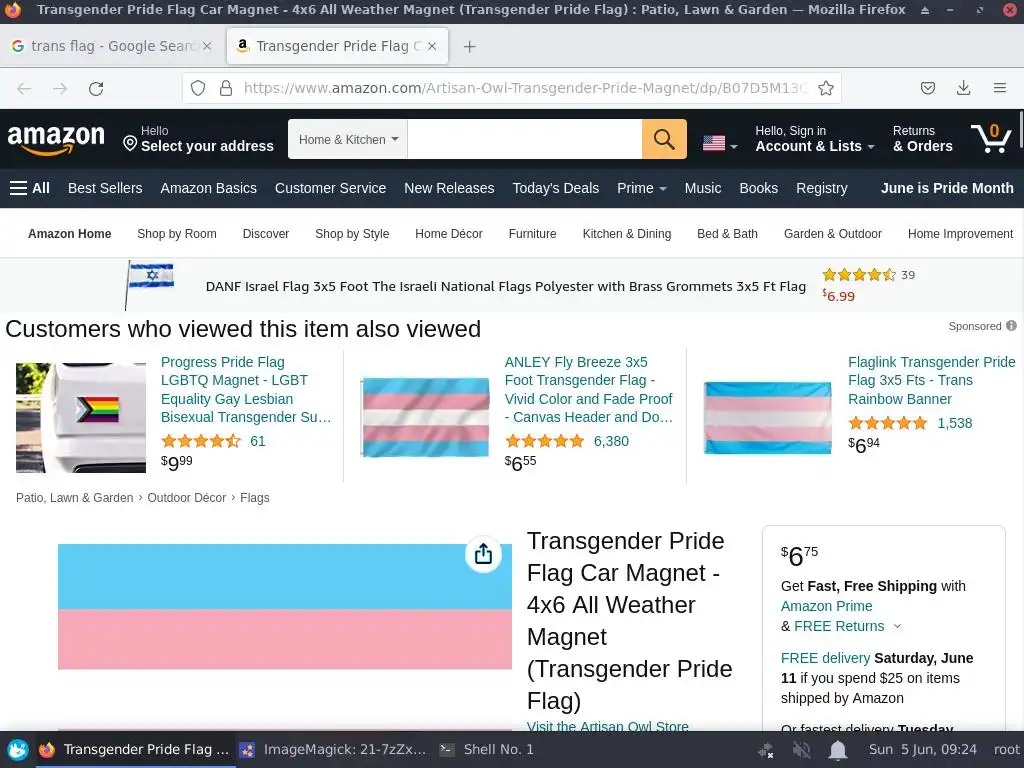The height and width of the screenshot is (768, 1024).
Task: Click Progress Pride magnet product thumbnail
Action: pyautogui.click(x=81, y=417)
